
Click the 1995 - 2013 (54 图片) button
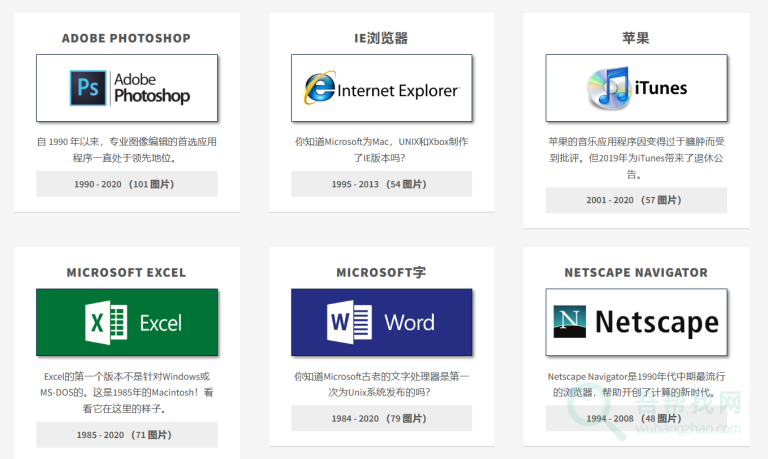[381, 184]
